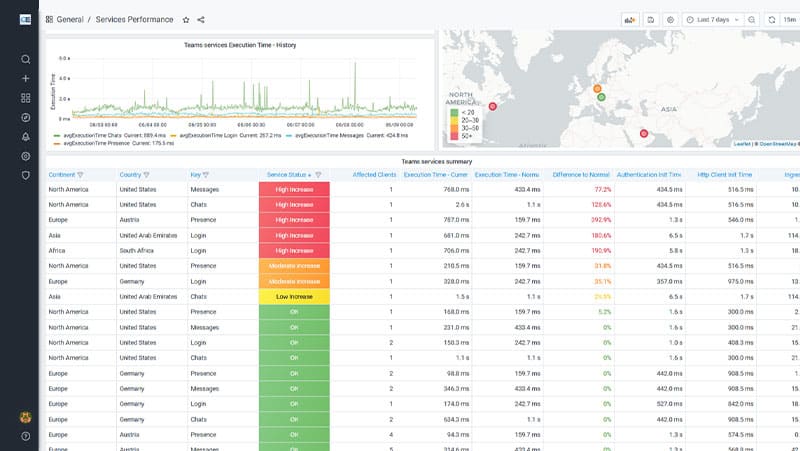The image size is (800, 451).
Task: Click Services Performance breadcrumb title
Action: (134, 19)
